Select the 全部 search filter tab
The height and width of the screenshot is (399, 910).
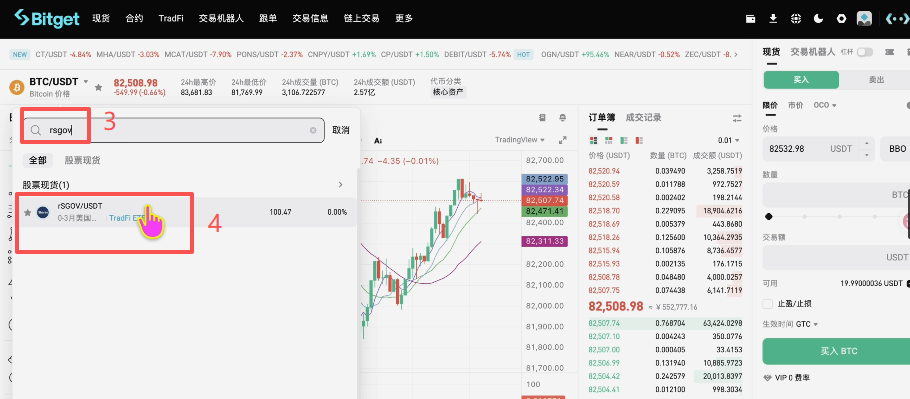pos(37,161)
